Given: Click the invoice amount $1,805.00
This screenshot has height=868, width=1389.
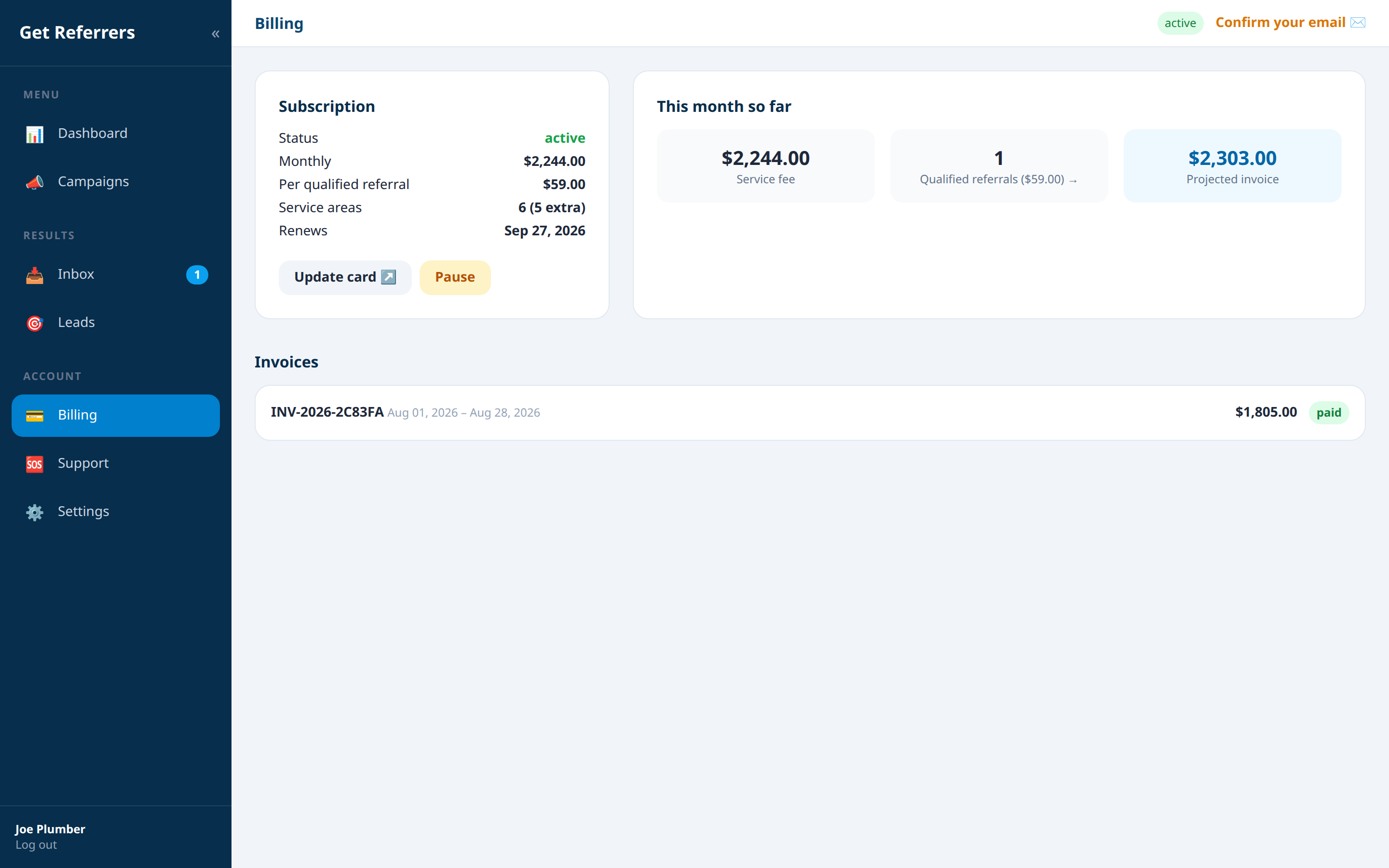Looking at the screenshot, I should (1266, 412).
